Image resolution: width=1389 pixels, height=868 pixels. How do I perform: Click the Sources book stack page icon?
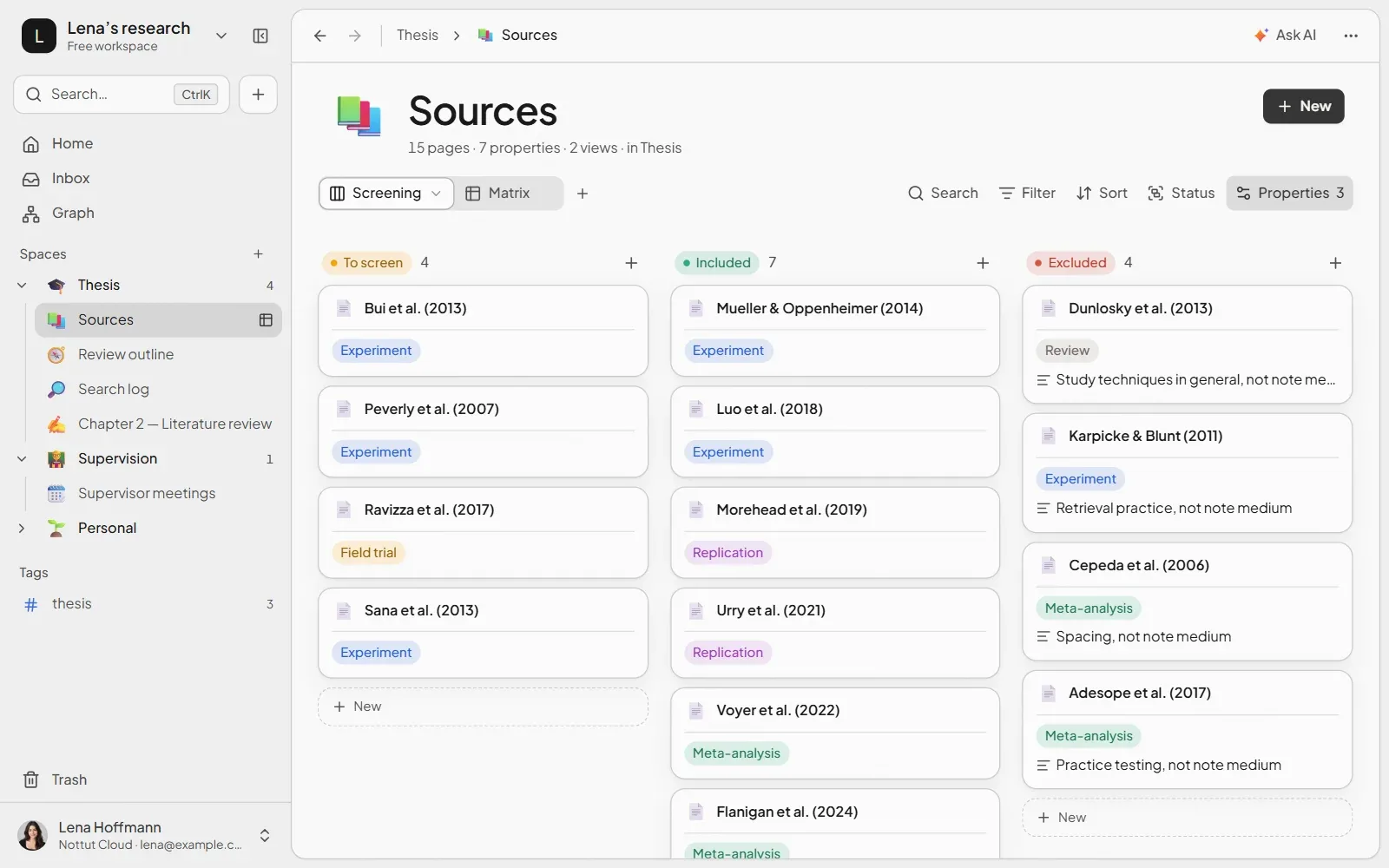tap(359, 116)
